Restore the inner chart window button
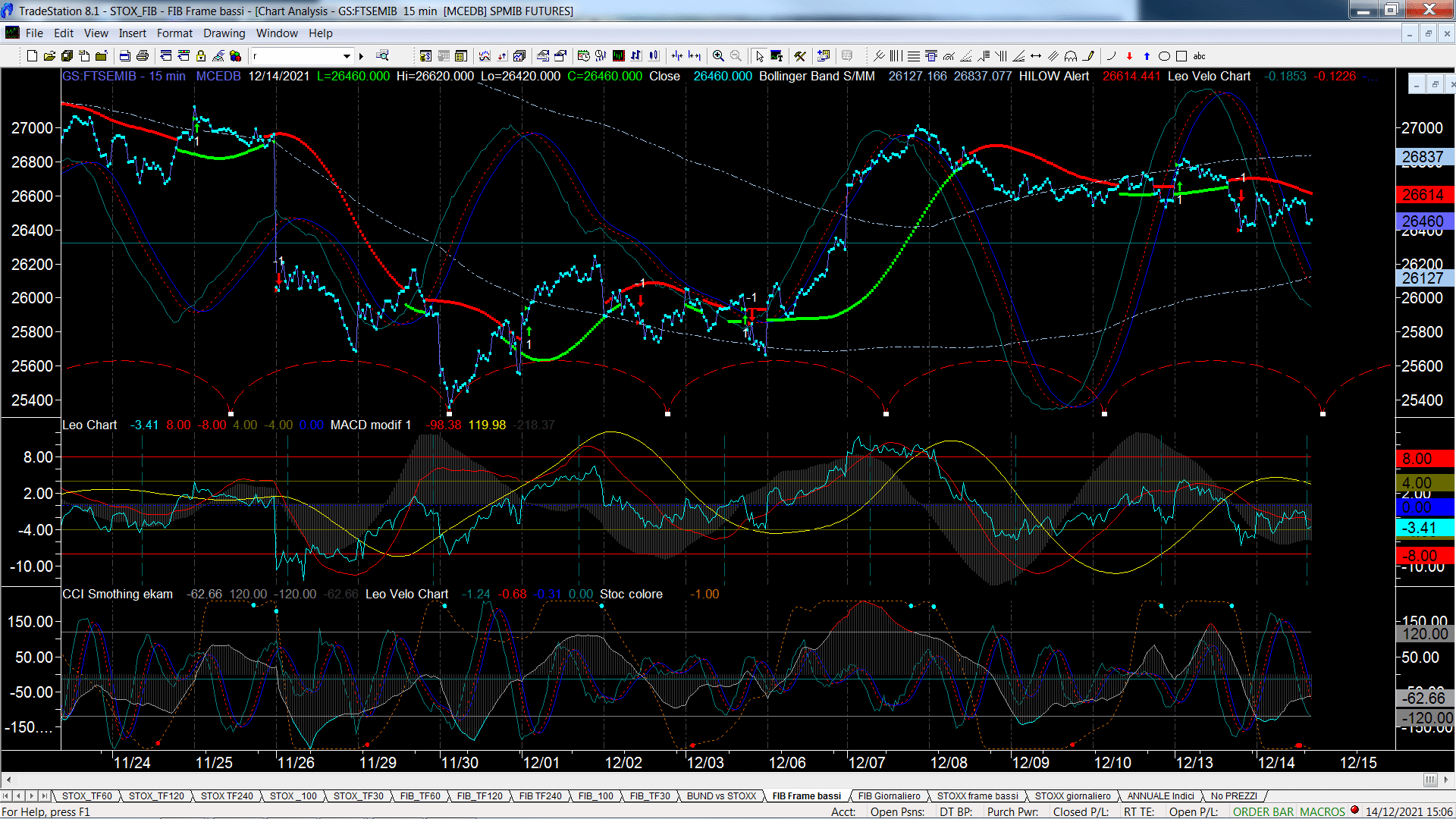The width and height of the screenshot is (1456, 819). [x=1435, y=84]
